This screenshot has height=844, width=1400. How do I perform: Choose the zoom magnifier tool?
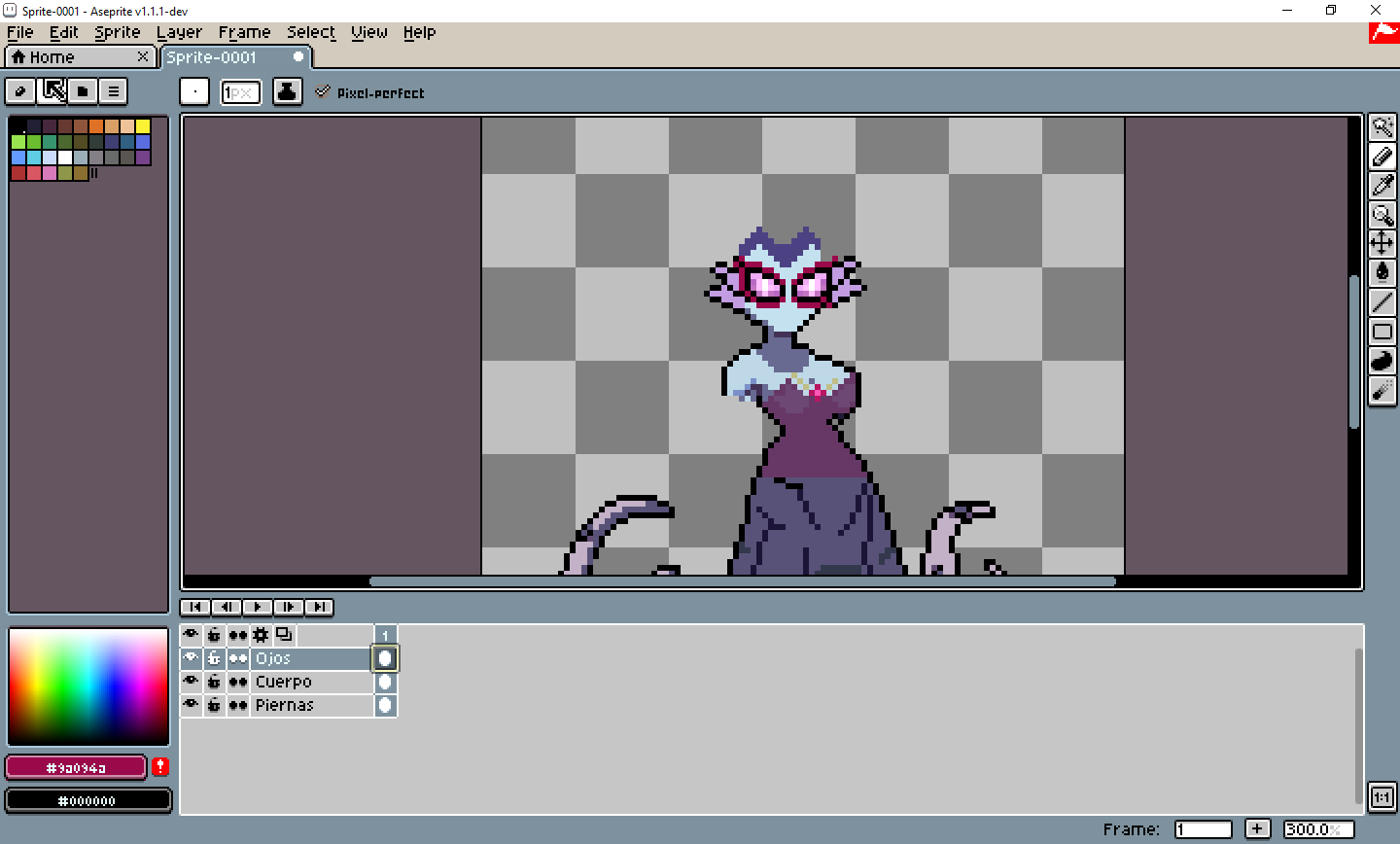(x=1382, y=214)
